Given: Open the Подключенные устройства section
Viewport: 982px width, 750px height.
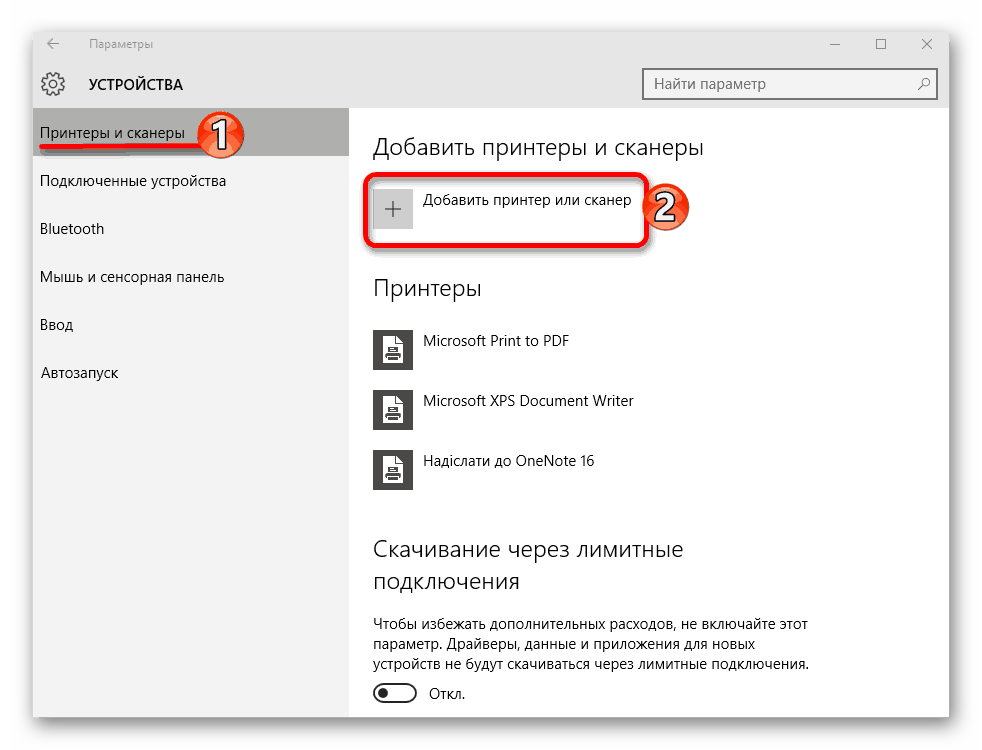Looking at the screenshot, I should click(133, 181).
